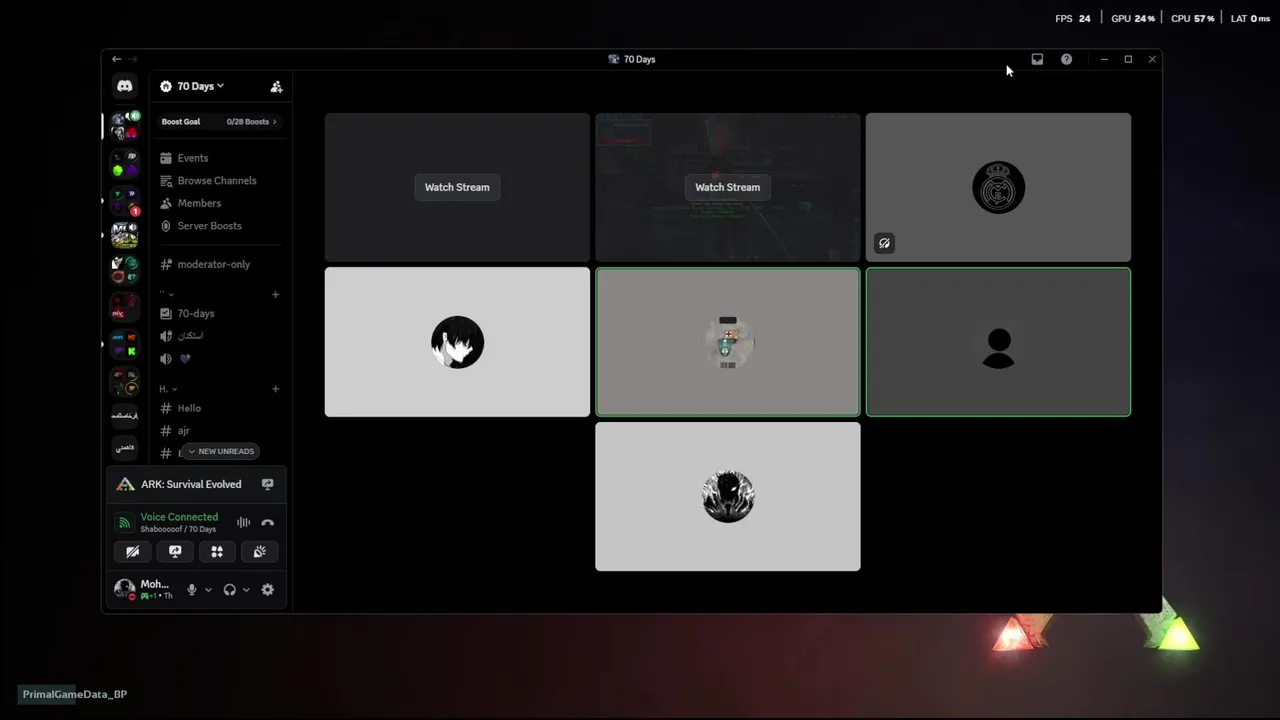The width and height of the screenshot is (1280, 720).
Task: Click PrimalGameData_BP label on desktop
Action: click(x=75, y=694)
